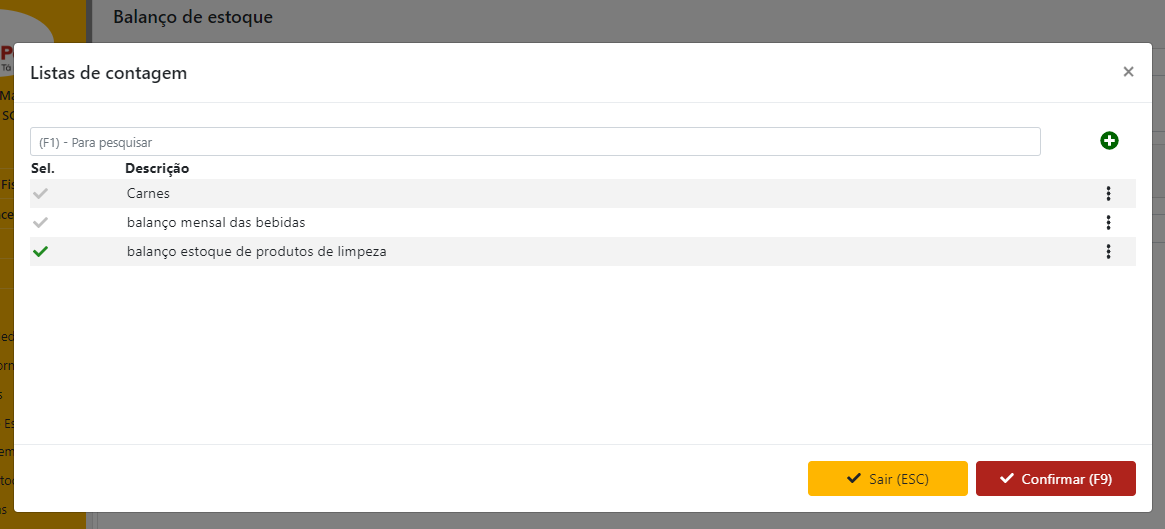This screenshot has height=529, width=1165.
Task: Toggle selection checkmark for Carnes
Action: (40, 194)
